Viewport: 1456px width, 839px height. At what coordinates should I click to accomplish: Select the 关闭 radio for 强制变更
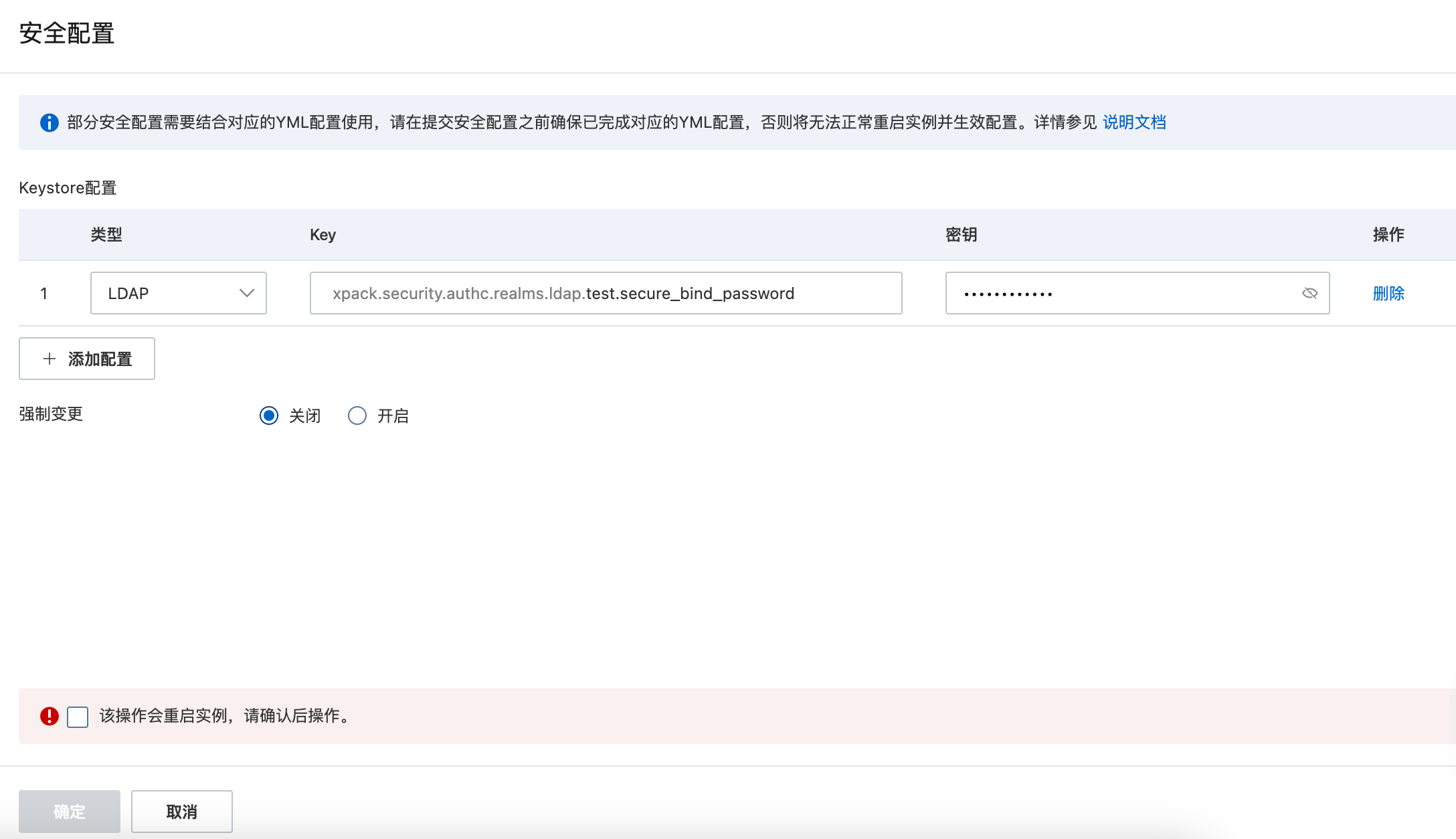click(x=269, y=415)
